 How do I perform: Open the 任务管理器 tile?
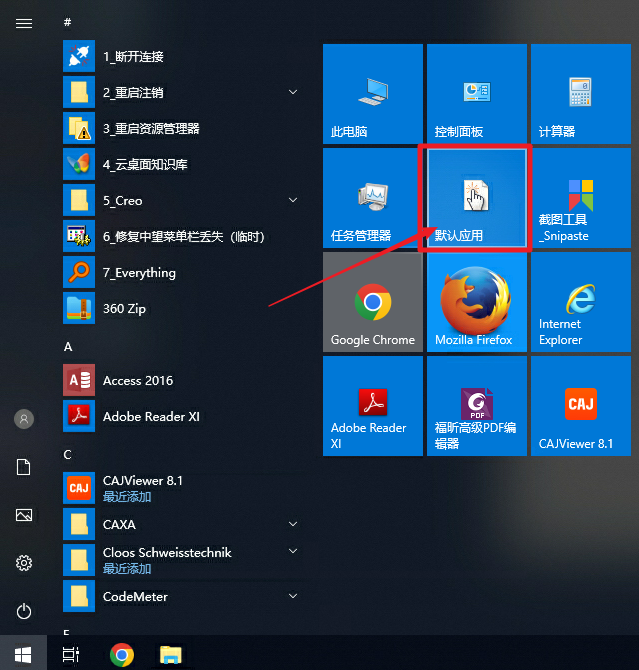pyautogui.click(x=373, y=198)
